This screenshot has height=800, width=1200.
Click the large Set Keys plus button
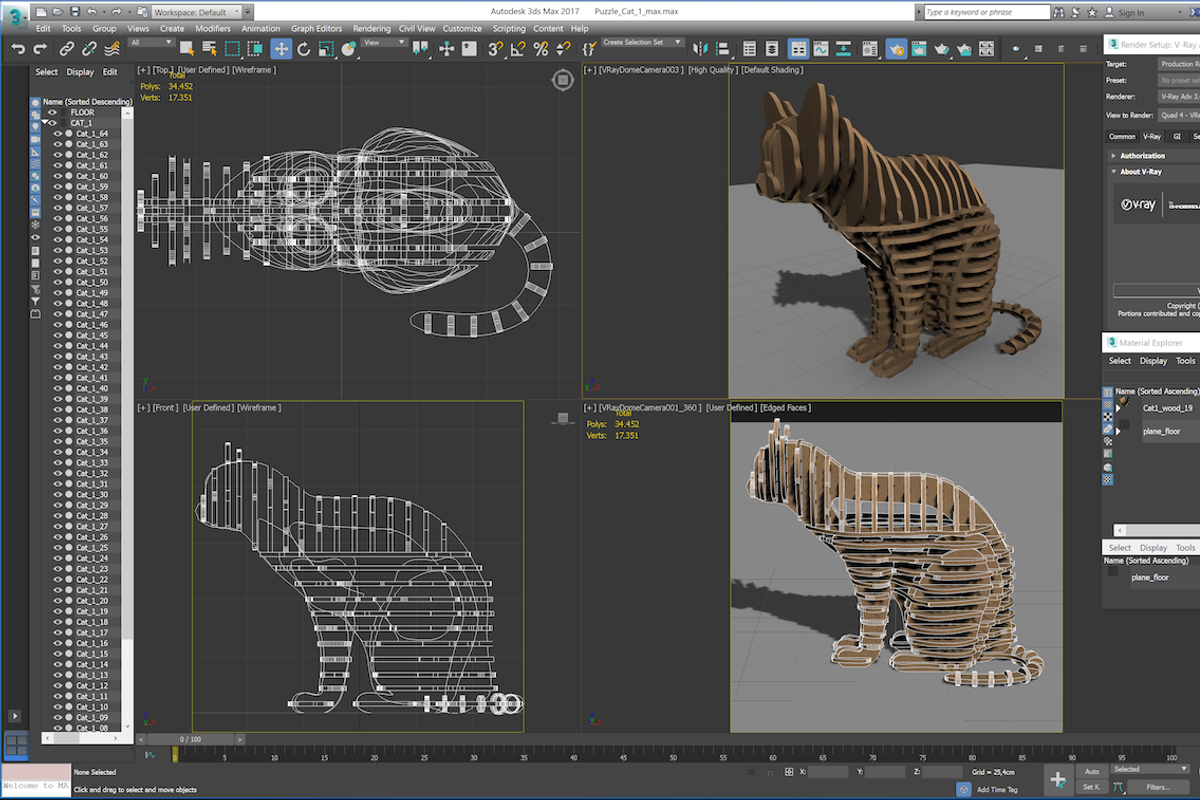point(1058,779)
